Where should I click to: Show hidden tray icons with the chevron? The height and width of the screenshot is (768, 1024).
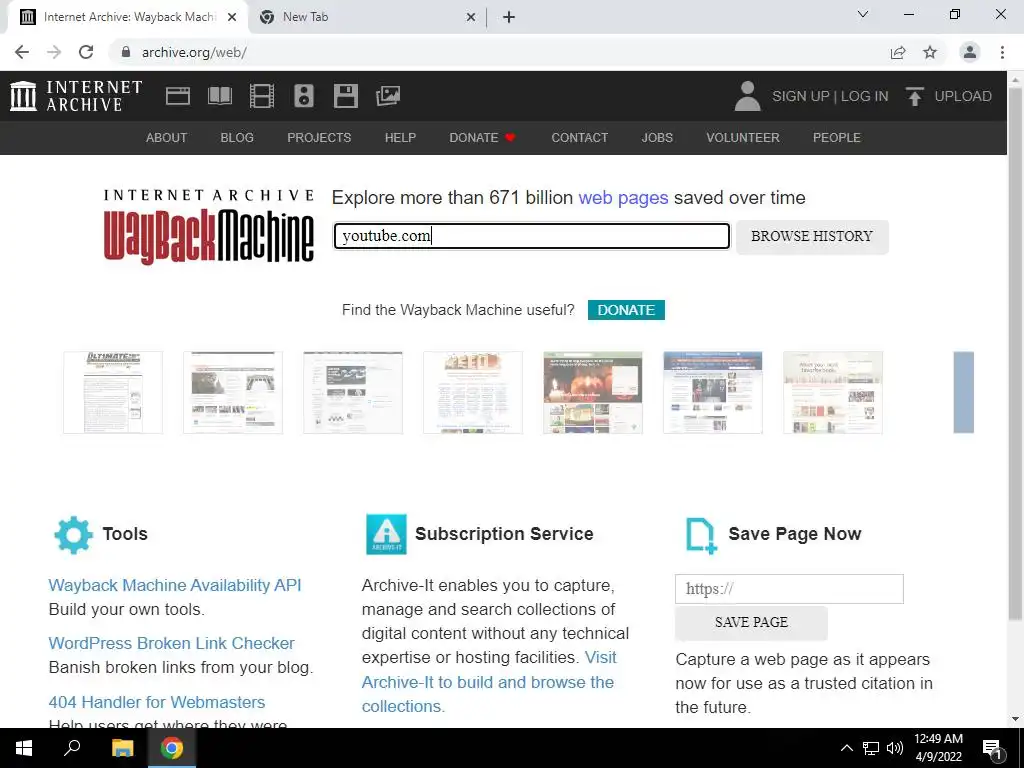click(x=846, y=748)
